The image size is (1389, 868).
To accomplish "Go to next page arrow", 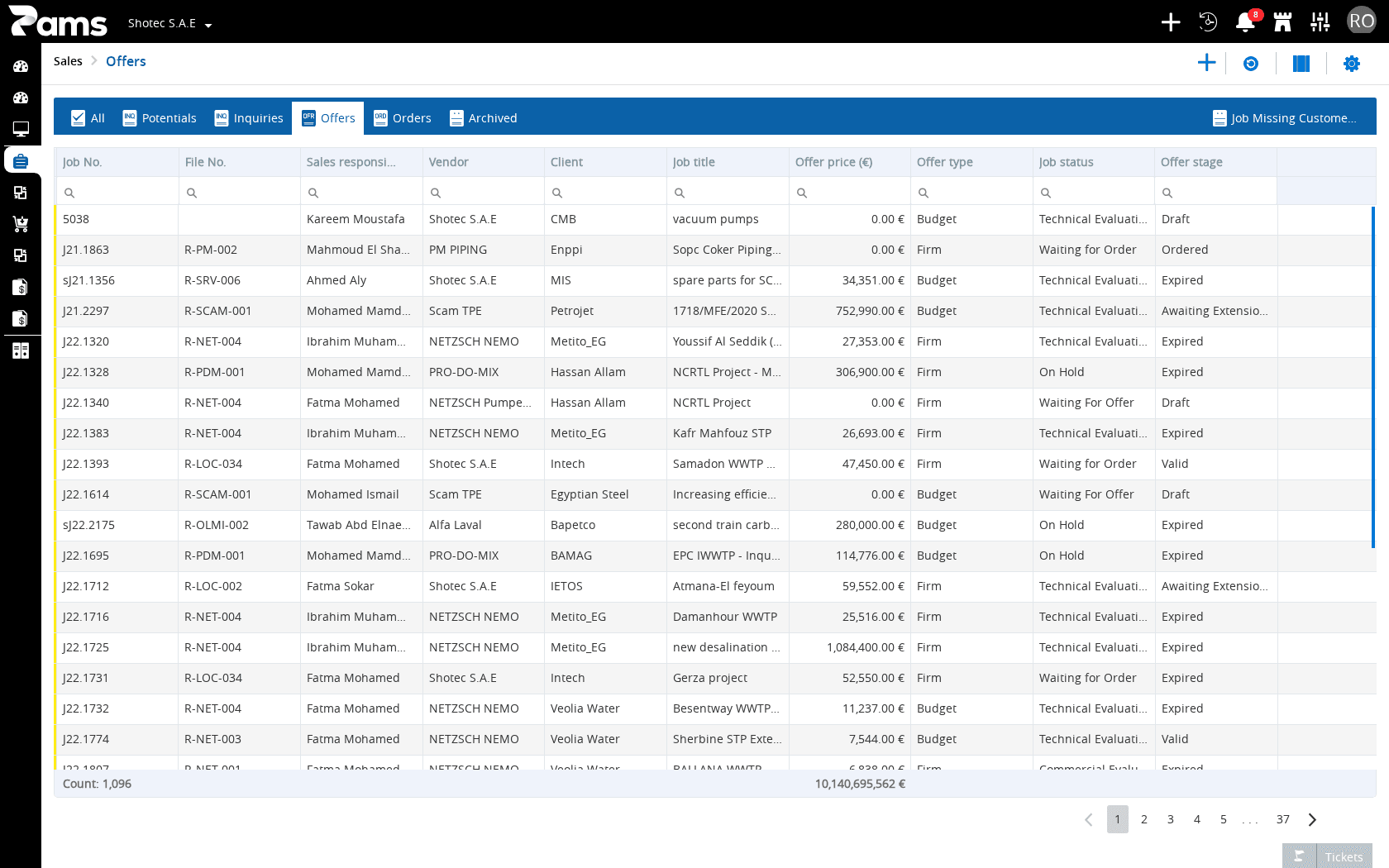I will click(1312, 819).
